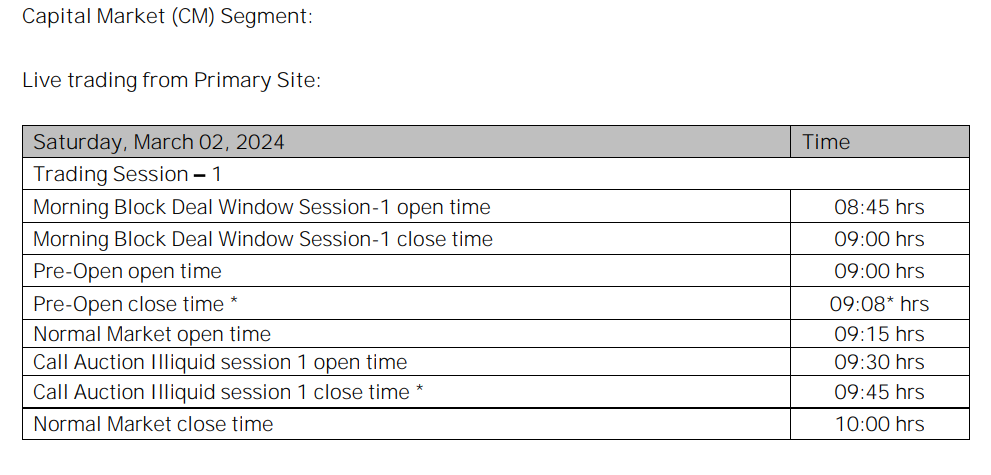
Task: Click the 'Capital Market (CM) Segment:' heading
Action: 167,17
